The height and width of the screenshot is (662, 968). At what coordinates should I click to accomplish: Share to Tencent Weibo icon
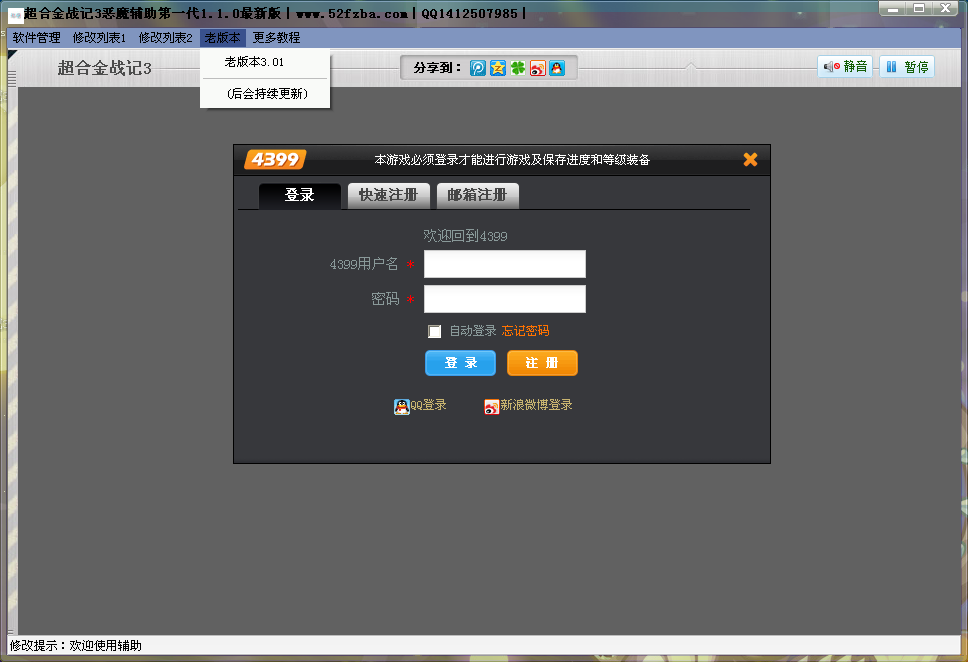pyautogui.click(x=478, y=68)
